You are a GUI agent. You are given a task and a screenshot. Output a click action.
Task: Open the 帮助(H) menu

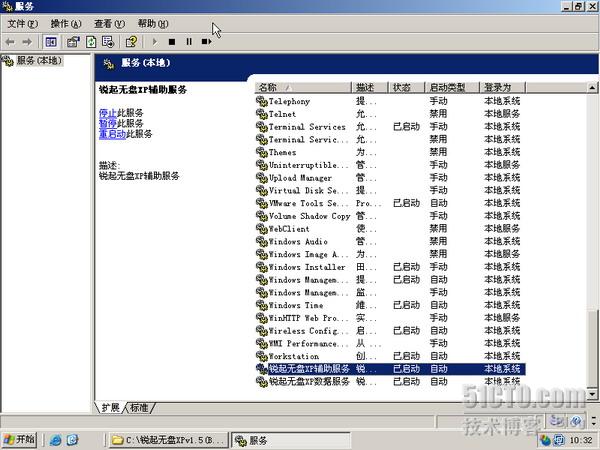coord(153,24)
